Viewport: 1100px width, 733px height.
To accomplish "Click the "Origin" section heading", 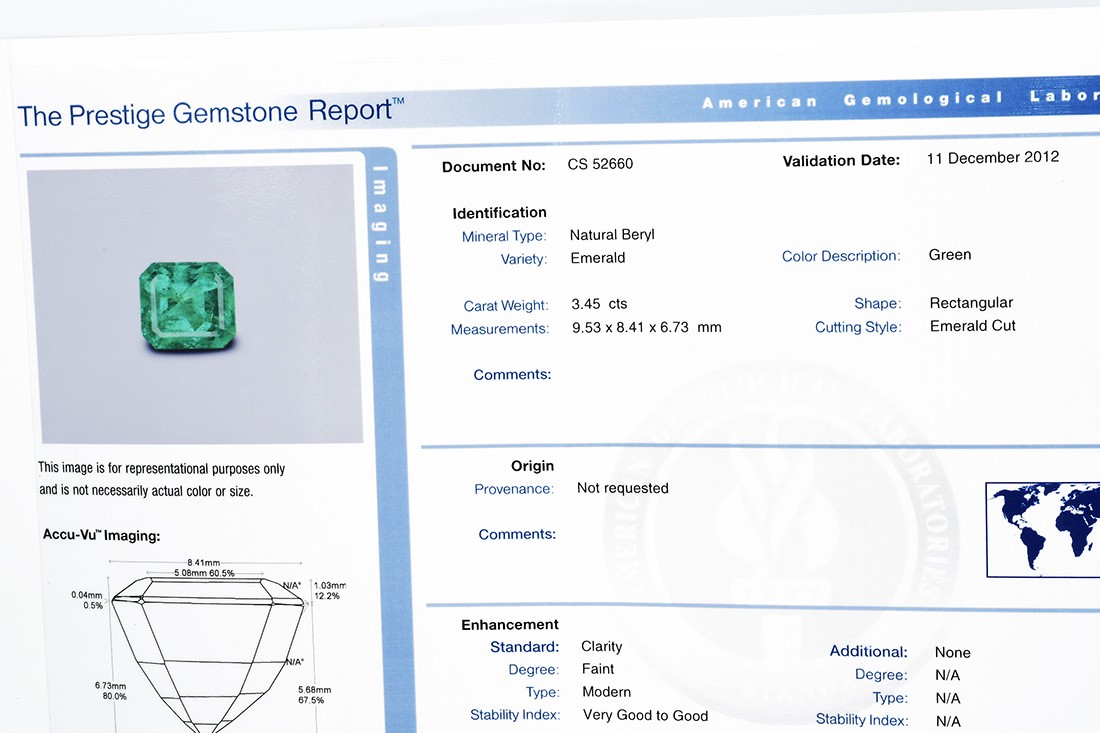I will tap(532, 466).
